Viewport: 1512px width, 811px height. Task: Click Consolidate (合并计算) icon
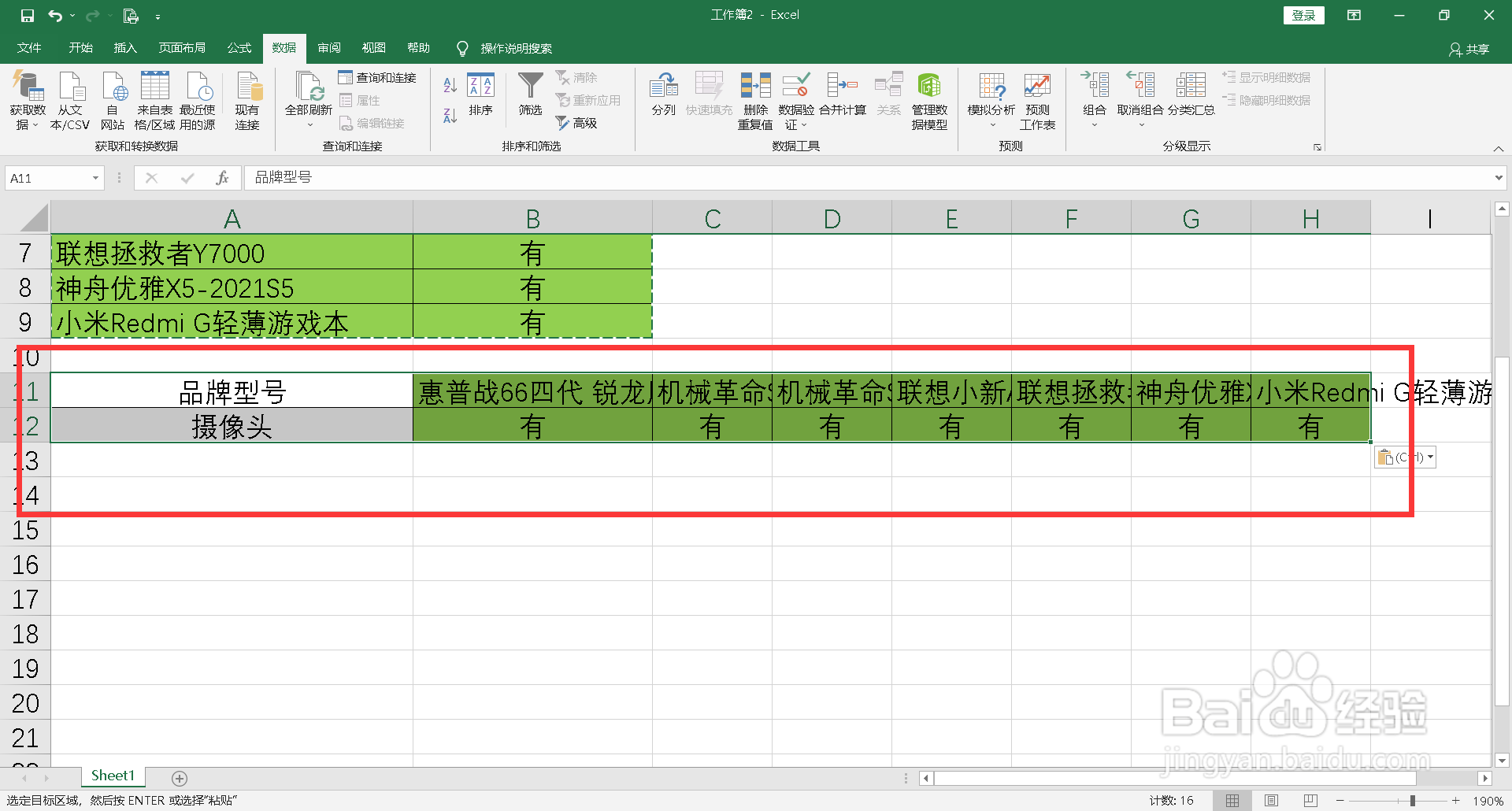coord(843,94)
